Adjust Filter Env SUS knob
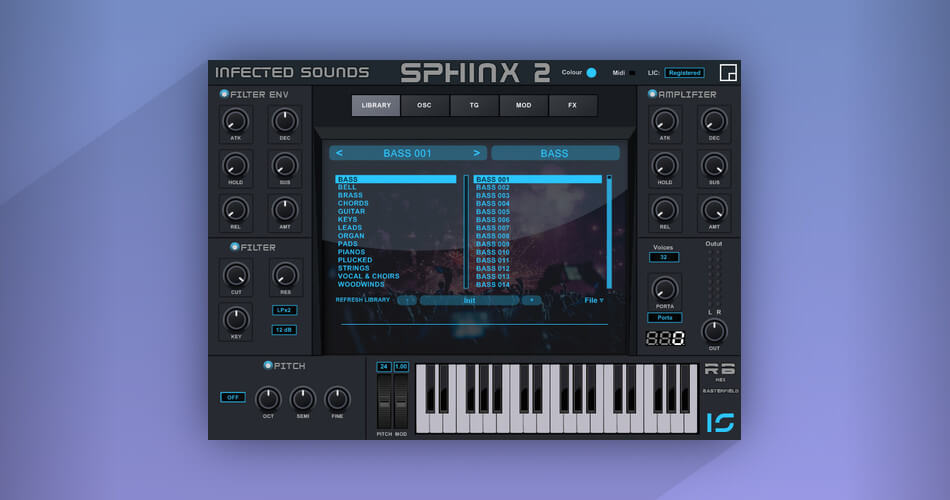Screen dimensions: 950x500 coord(284,165)
